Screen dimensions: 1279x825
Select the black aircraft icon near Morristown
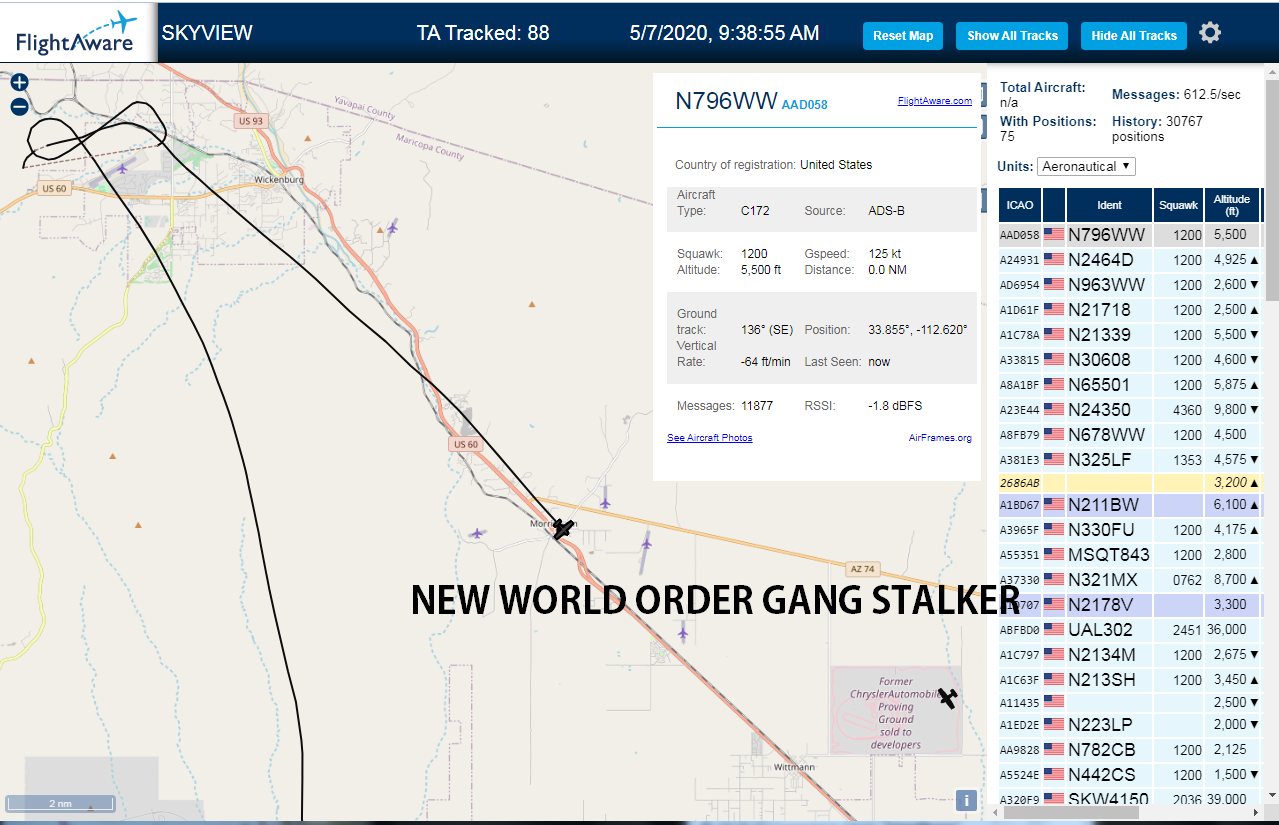[x=564, y=528]
